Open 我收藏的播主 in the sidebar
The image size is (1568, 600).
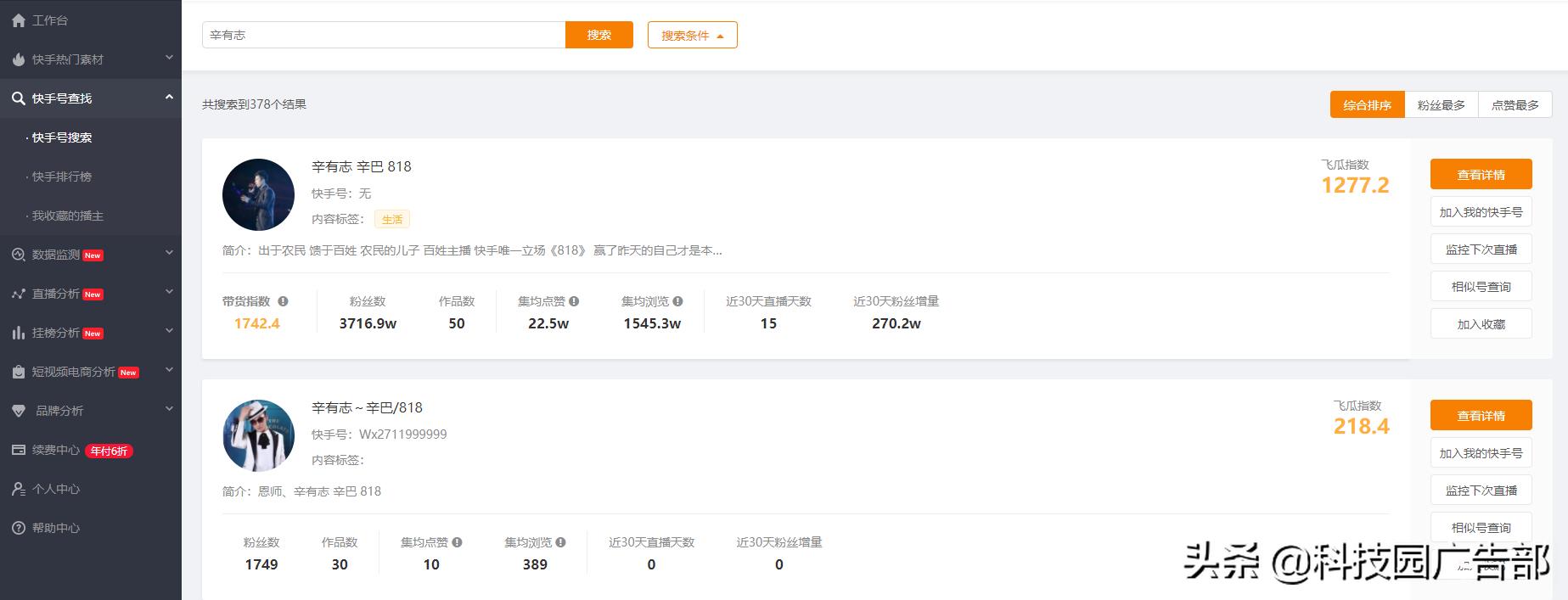coord(68,216)
